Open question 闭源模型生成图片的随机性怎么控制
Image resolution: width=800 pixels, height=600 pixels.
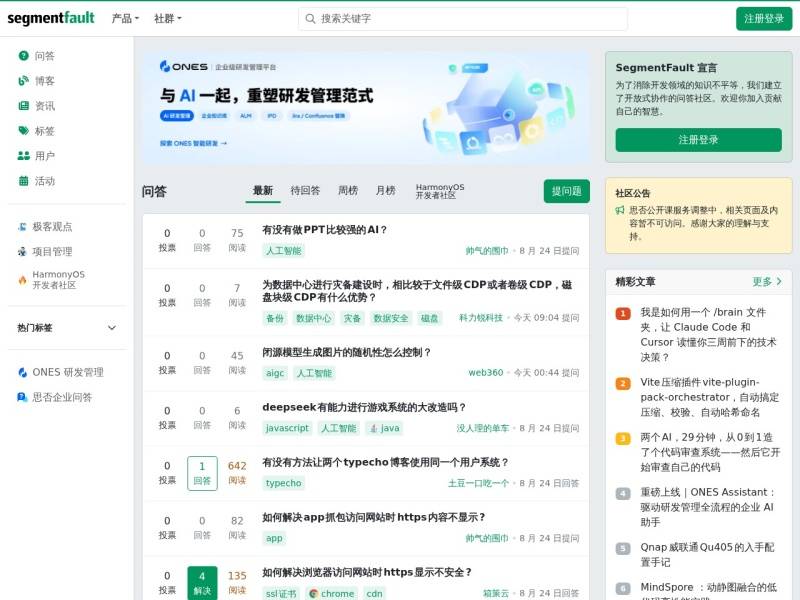click(x=346, y=353)
